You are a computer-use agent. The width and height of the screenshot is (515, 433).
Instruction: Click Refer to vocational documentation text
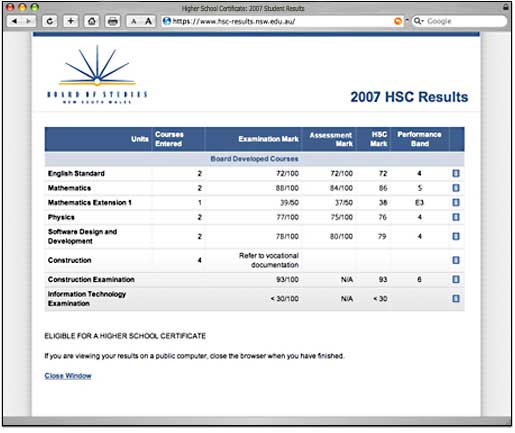point(269,260)
